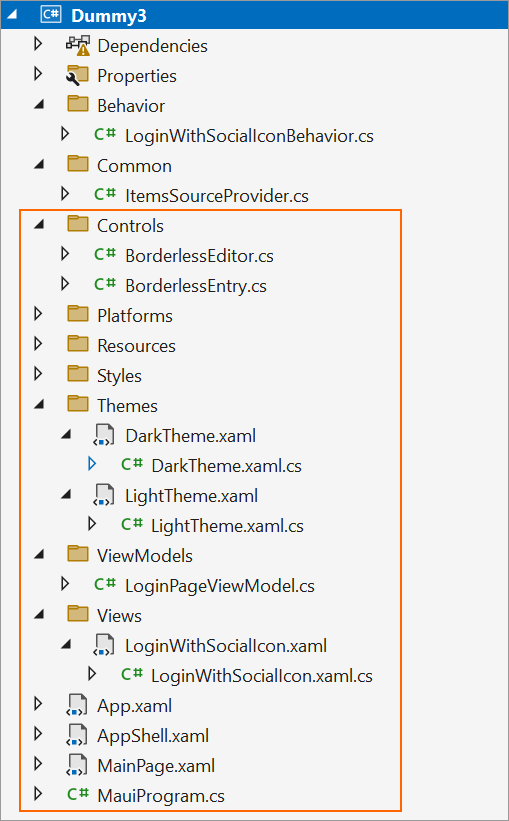Click the Platforms folder icon
The height and width of the screenshot is (821, 509).
point(78,314)
